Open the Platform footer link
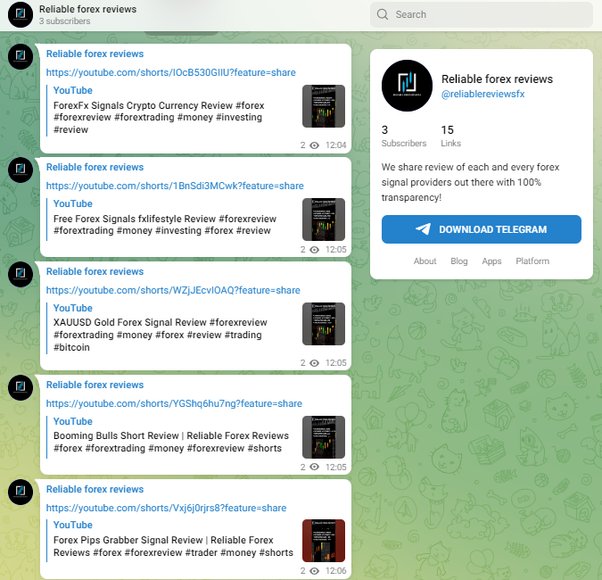 point(533,261)
